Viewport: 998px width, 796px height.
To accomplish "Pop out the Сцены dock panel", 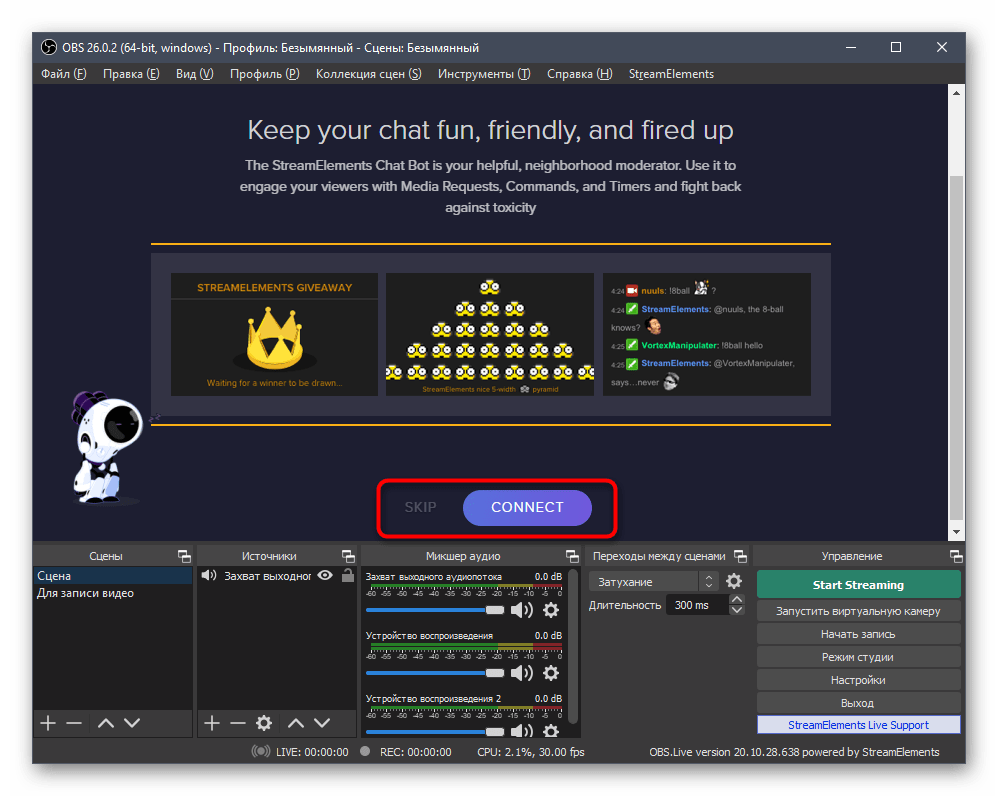I will point(184,556).
